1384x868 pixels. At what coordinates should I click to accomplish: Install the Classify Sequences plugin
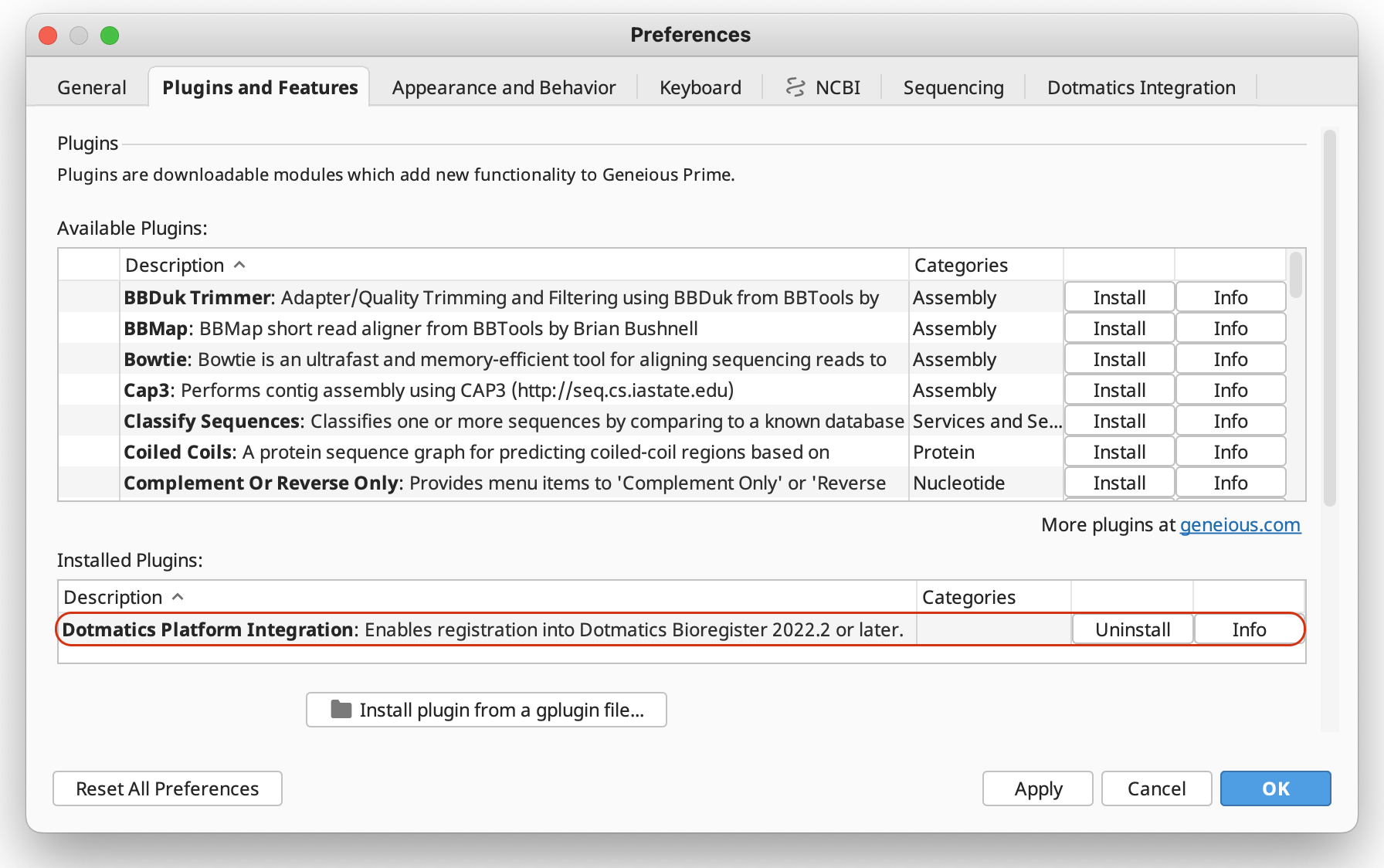pyautogui.click(x=1118, y=420)
